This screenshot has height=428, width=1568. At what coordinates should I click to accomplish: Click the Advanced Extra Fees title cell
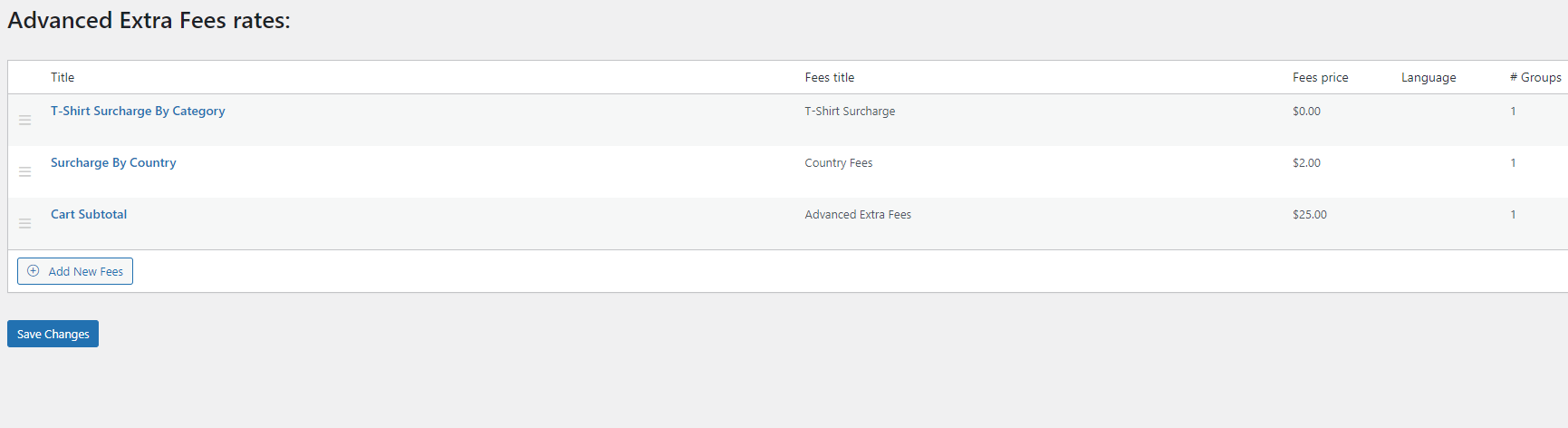(x=858, y=214)
